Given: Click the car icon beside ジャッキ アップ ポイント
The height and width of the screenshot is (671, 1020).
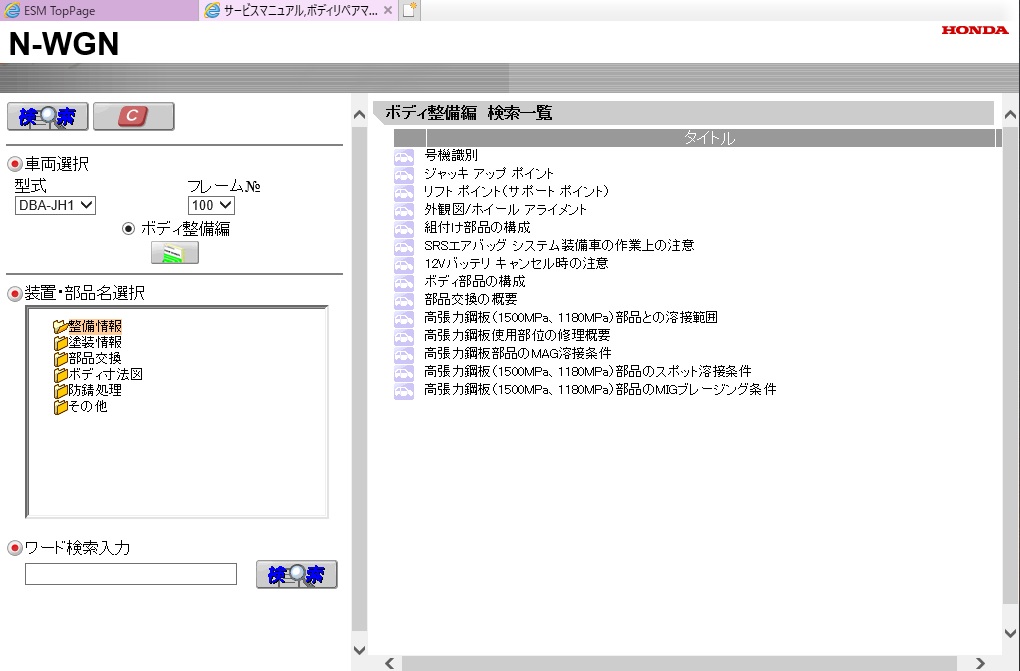Looking at the screenshot, I should coord(404,175).
